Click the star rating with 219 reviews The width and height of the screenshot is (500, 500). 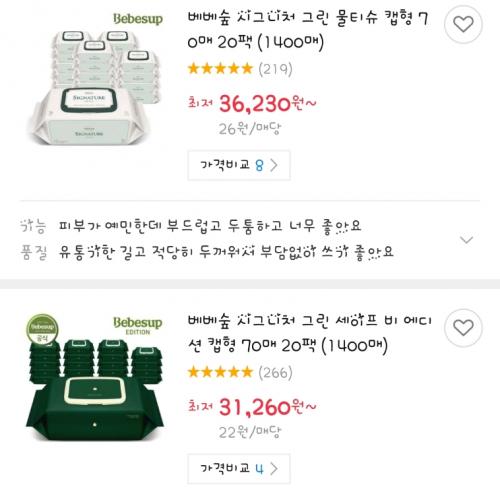coord(240,69)
